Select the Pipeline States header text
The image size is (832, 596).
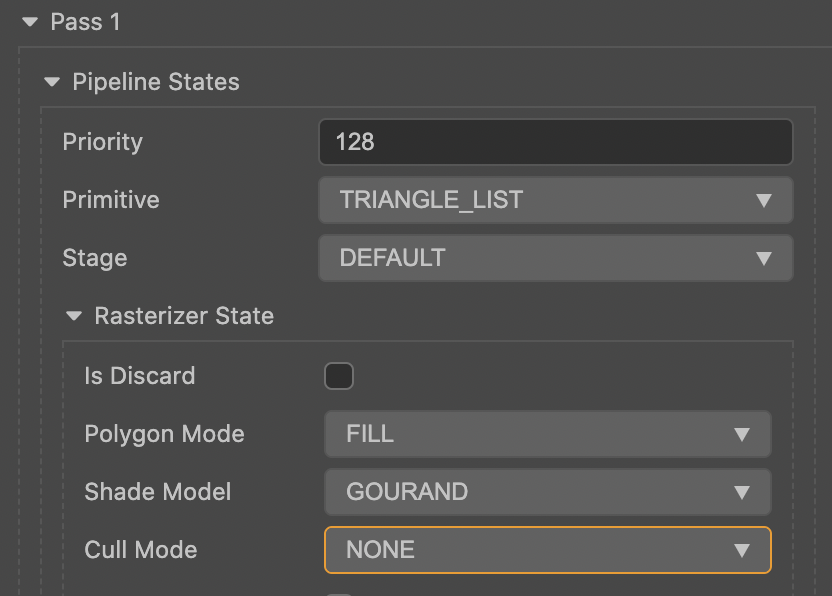coord(156,82)
